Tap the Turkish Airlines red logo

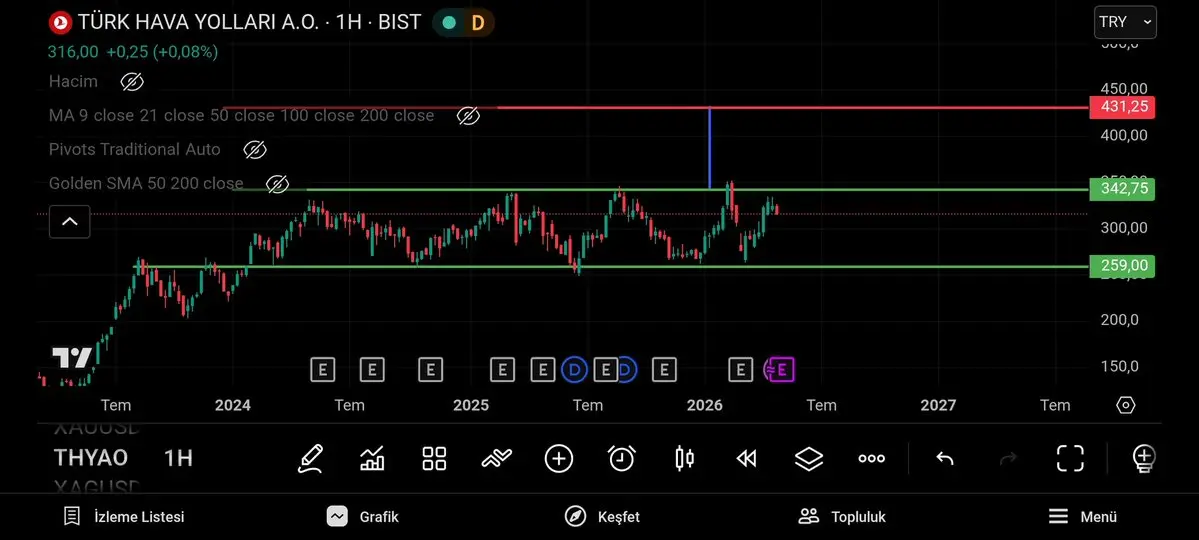click(x=60, y=22)
